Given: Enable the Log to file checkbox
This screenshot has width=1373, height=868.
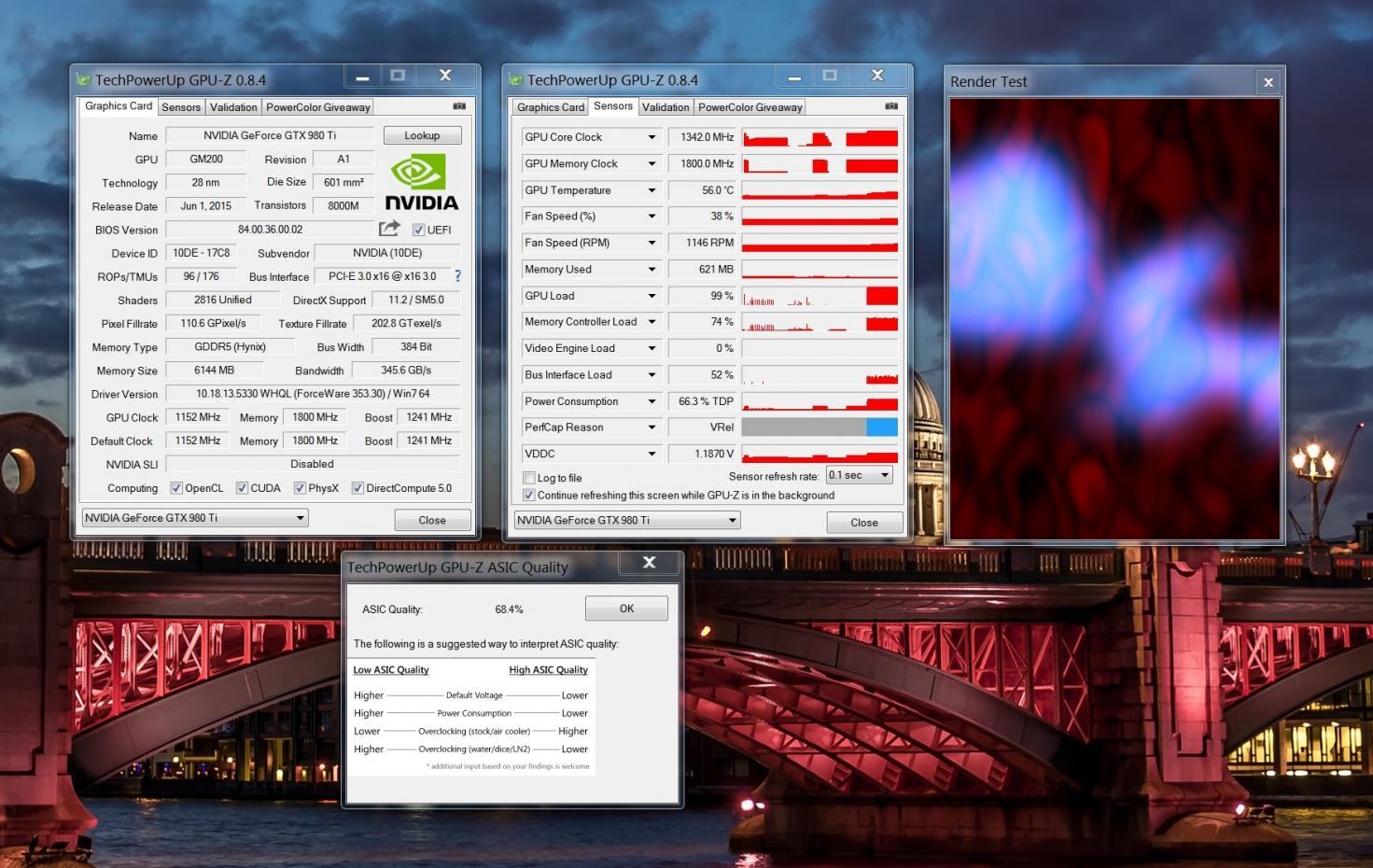Looking at the screenshot, I should (529, 478).
